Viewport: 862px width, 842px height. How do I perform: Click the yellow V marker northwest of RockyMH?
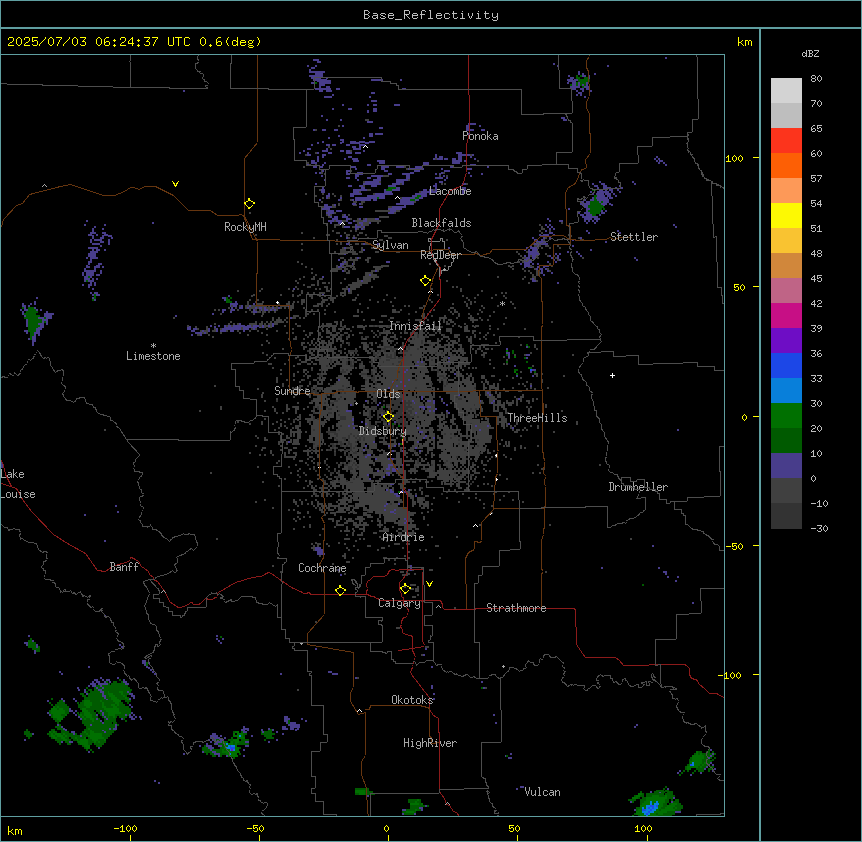click(x=175, y=184)
